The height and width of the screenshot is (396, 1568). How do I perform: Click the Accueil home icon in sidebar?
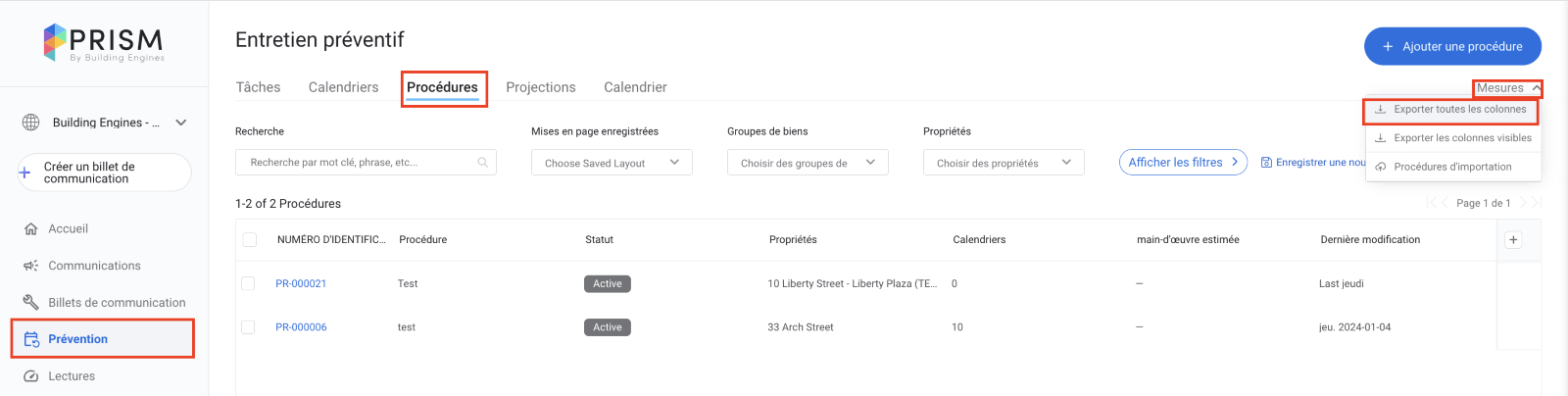(30, 229)
